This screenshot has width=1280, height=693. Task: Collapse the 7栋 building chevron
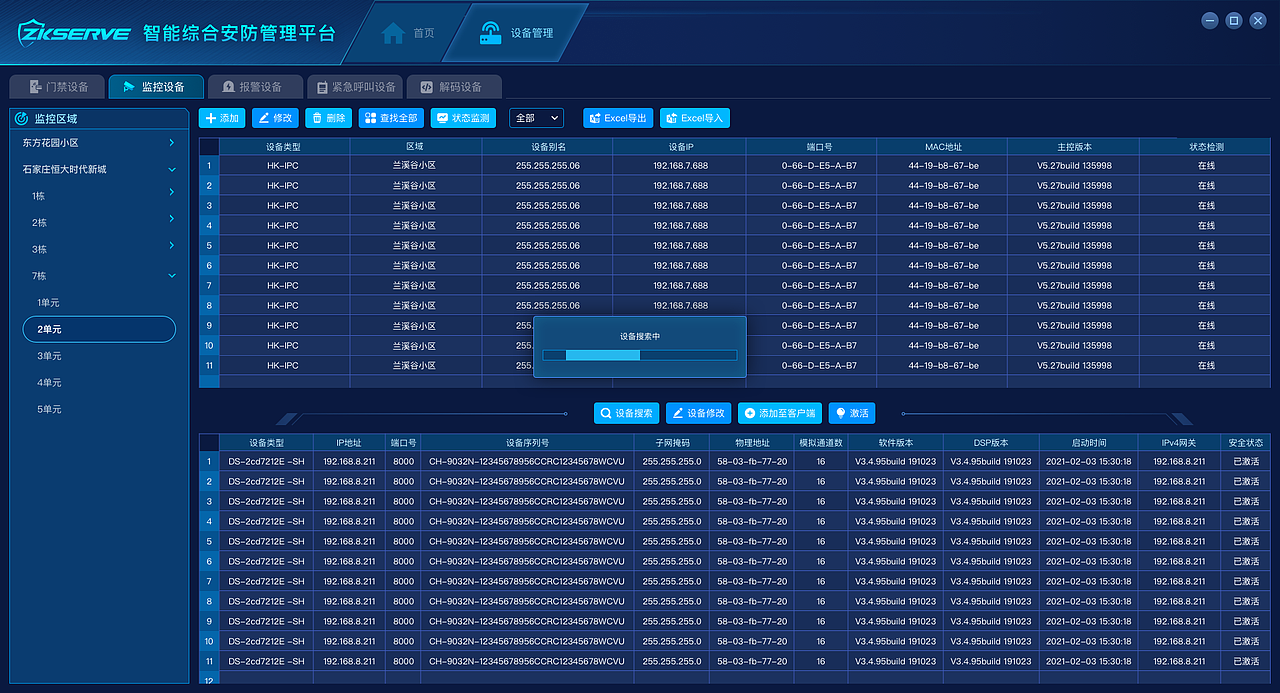click(172, 275)
